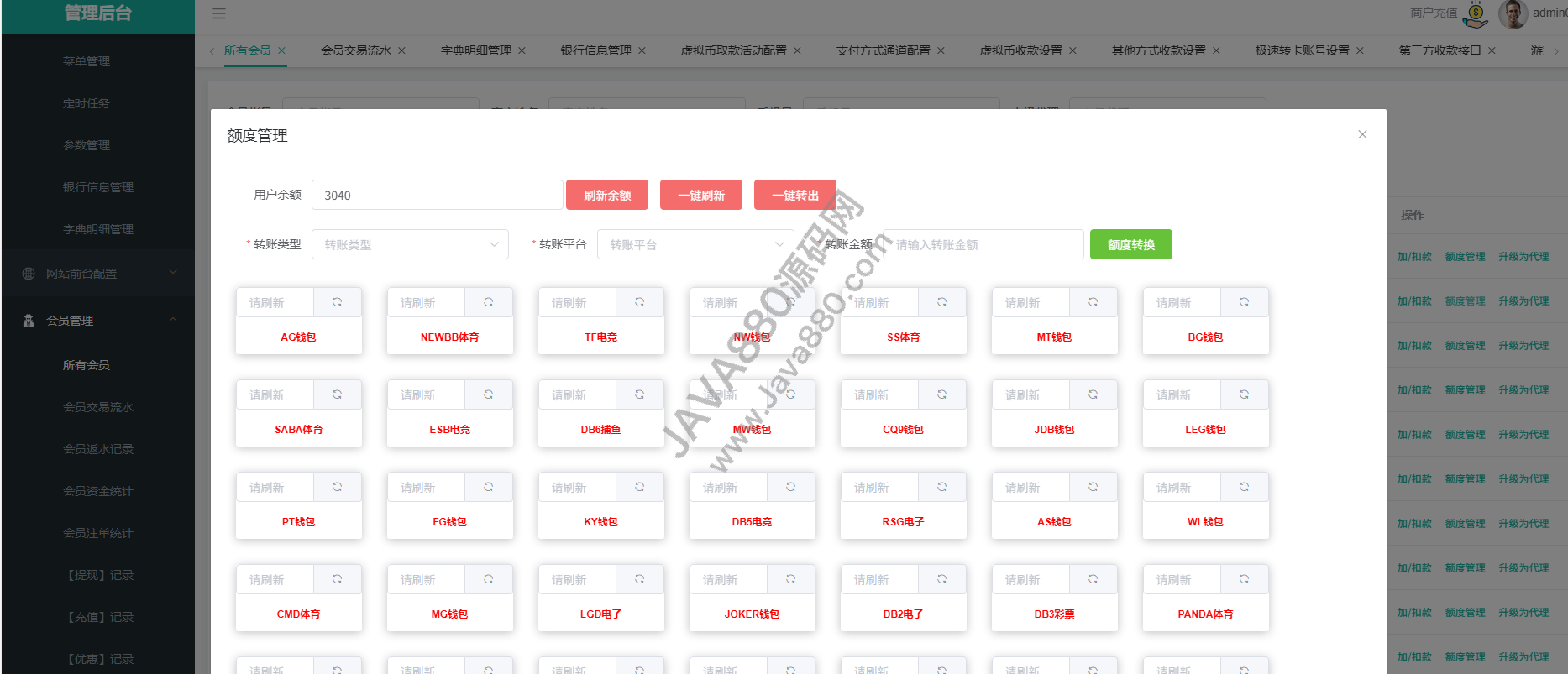Click the 刷新余额 button
This screenshot has width=1568, height=674.
point(607,195)
